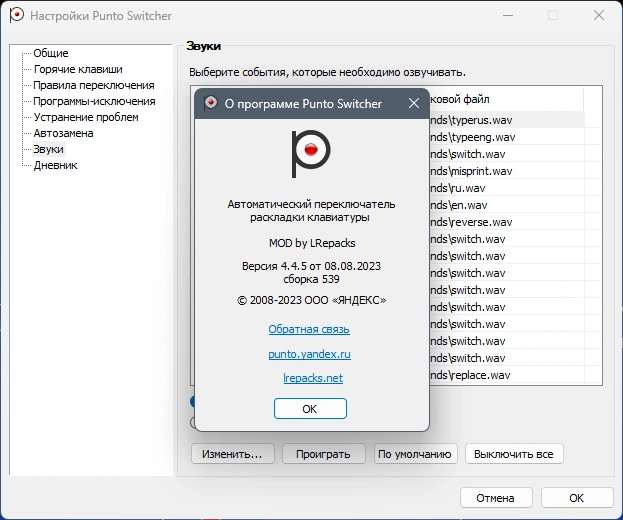Select Устранение проблем in the tree
Image resolution: width=623 pixels, height=520 pixels.
coord(86,117)
